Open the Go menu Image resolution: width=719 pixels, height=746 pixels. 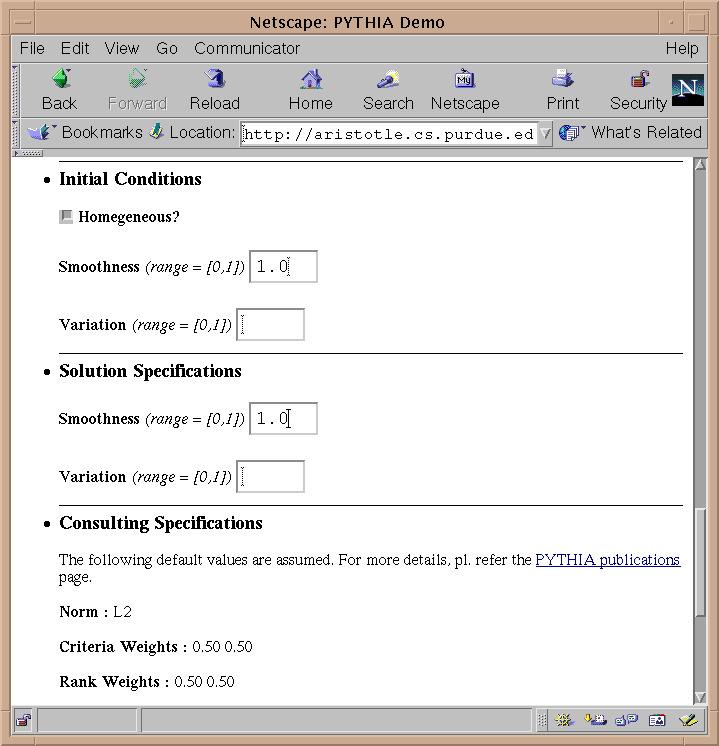tap(167, 49)
